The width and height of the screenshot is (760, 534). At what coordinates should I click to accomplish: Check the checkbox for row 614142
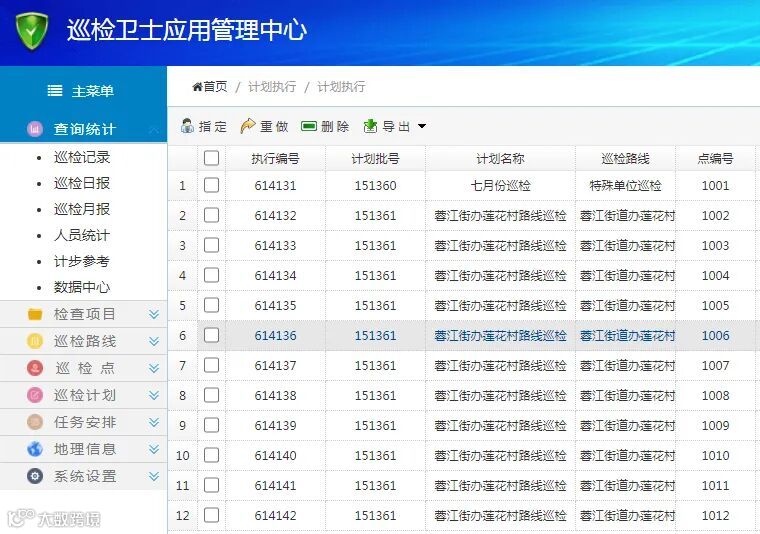211,515
